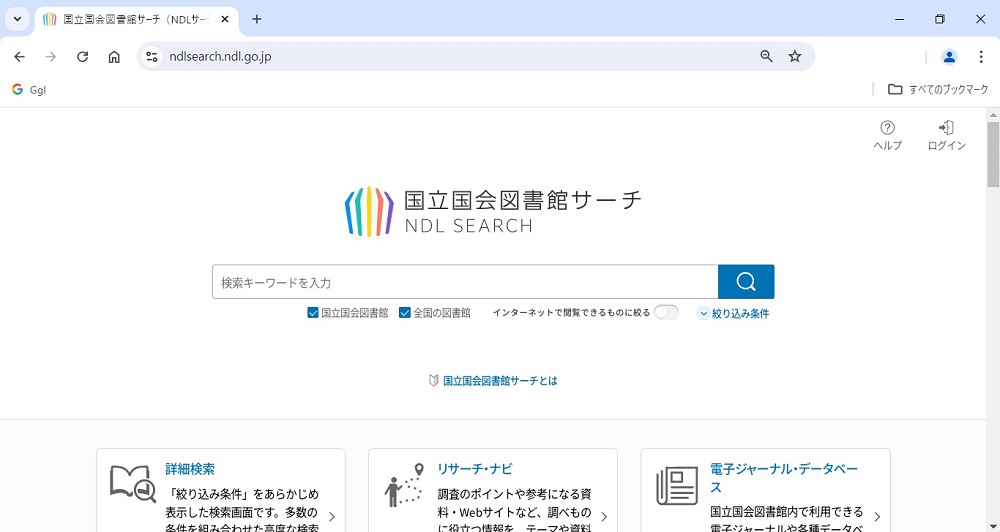Image resolution: width=1000 pixels, height=532 pixels.
Task: Focus the 検索キーワードを入力 search field
Action: coord(465,282)
